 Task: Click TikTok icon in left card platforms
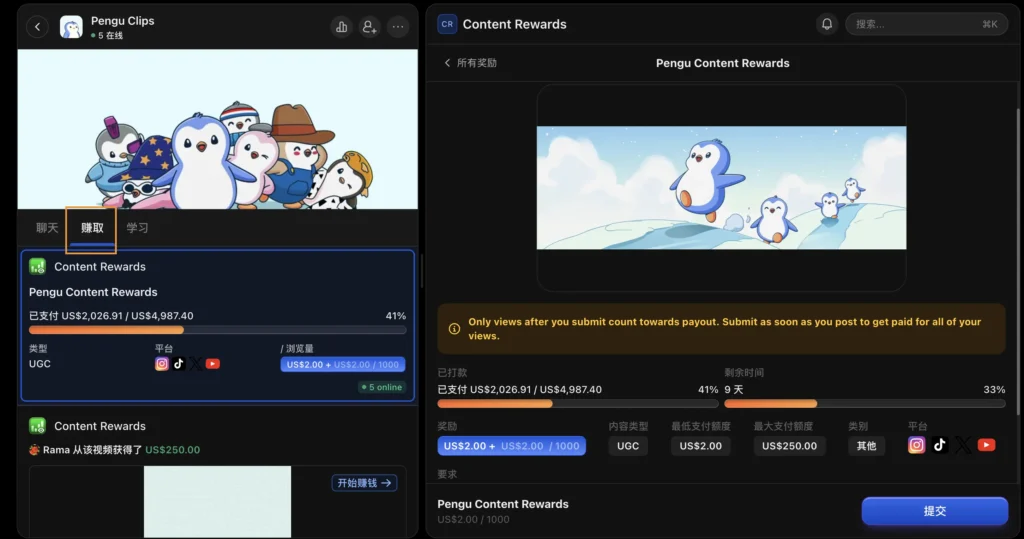click(179, 364)
